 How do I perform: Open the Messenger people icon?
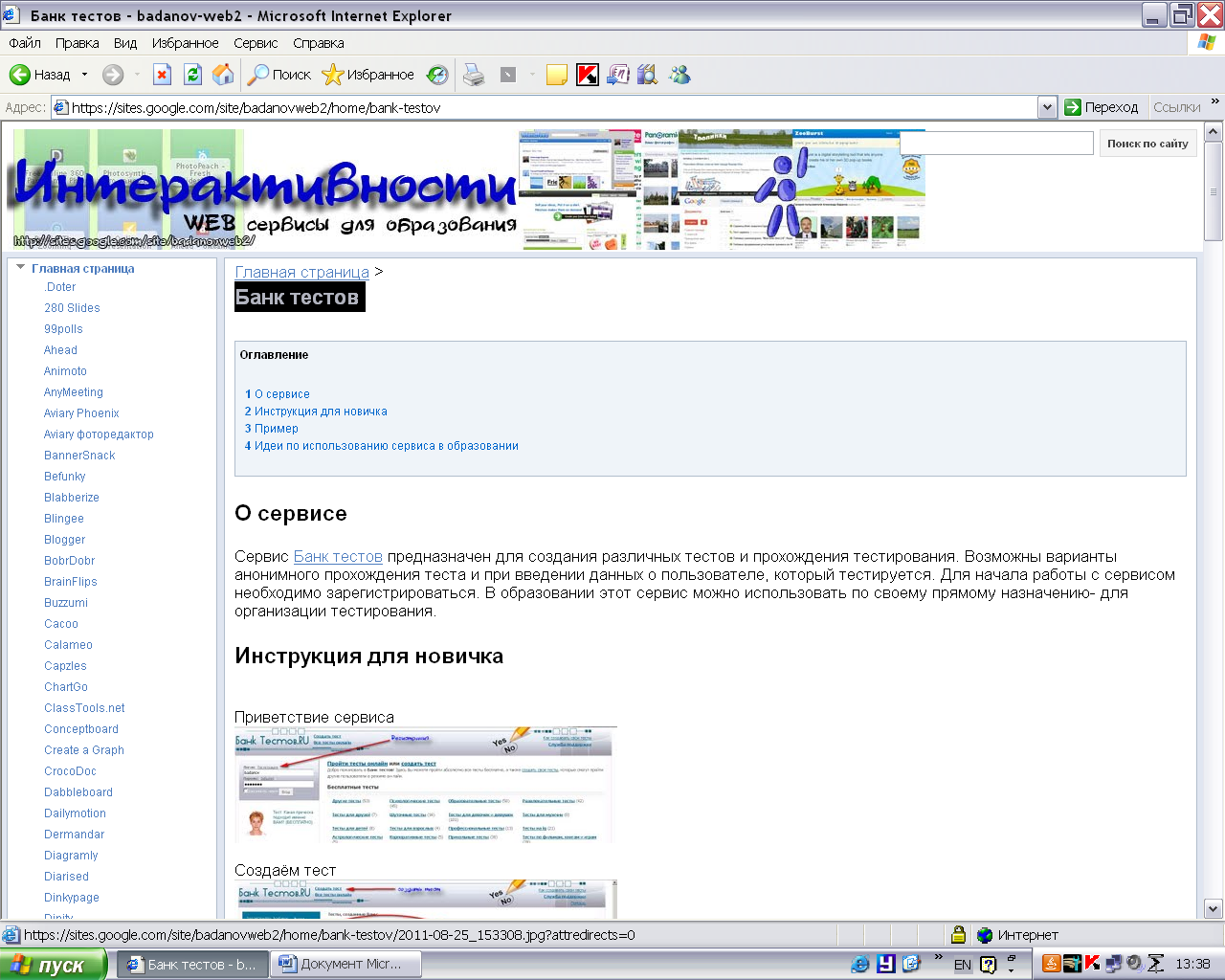[679, 75]
